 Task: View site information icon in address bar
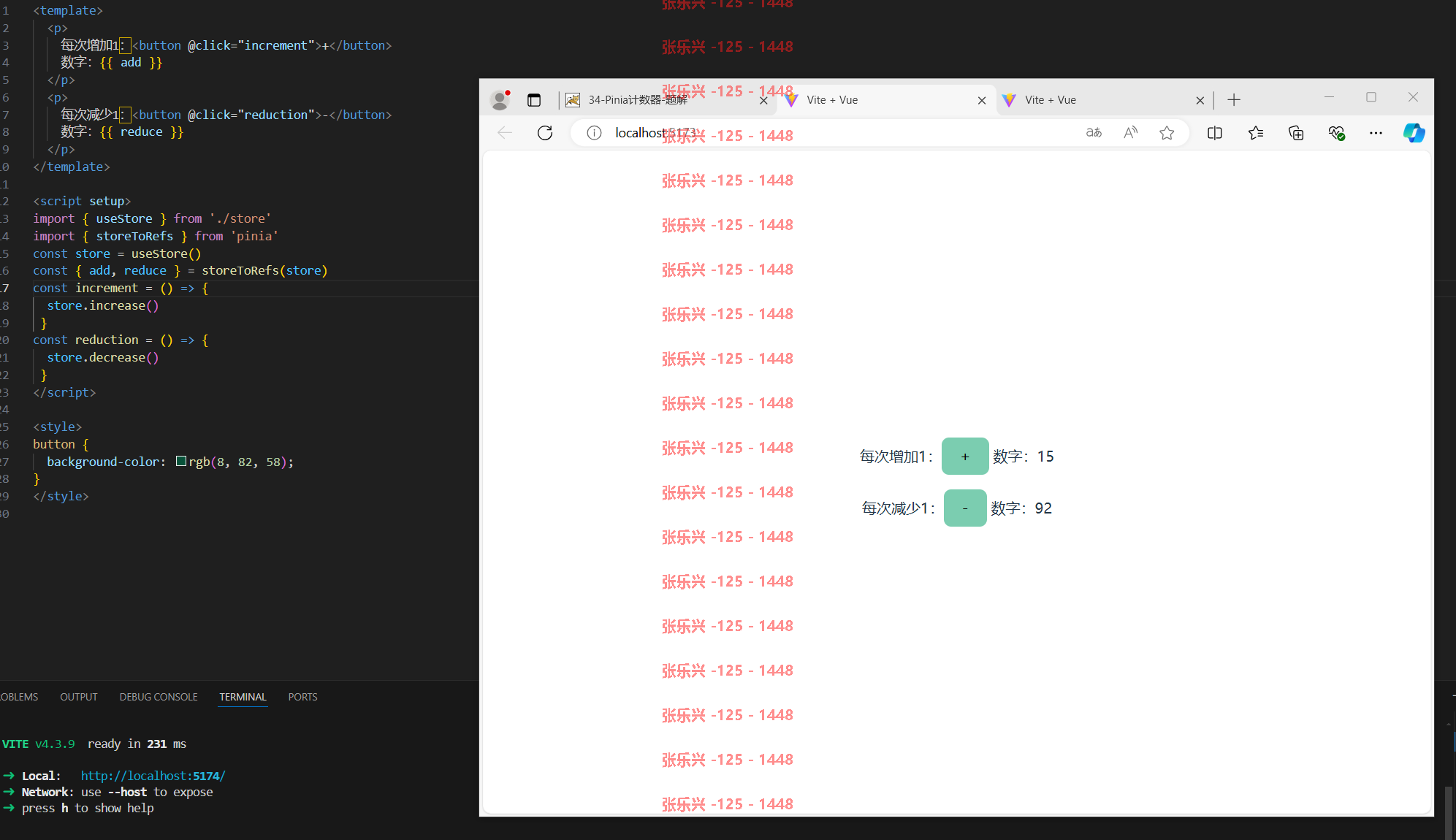click(594, 133)
